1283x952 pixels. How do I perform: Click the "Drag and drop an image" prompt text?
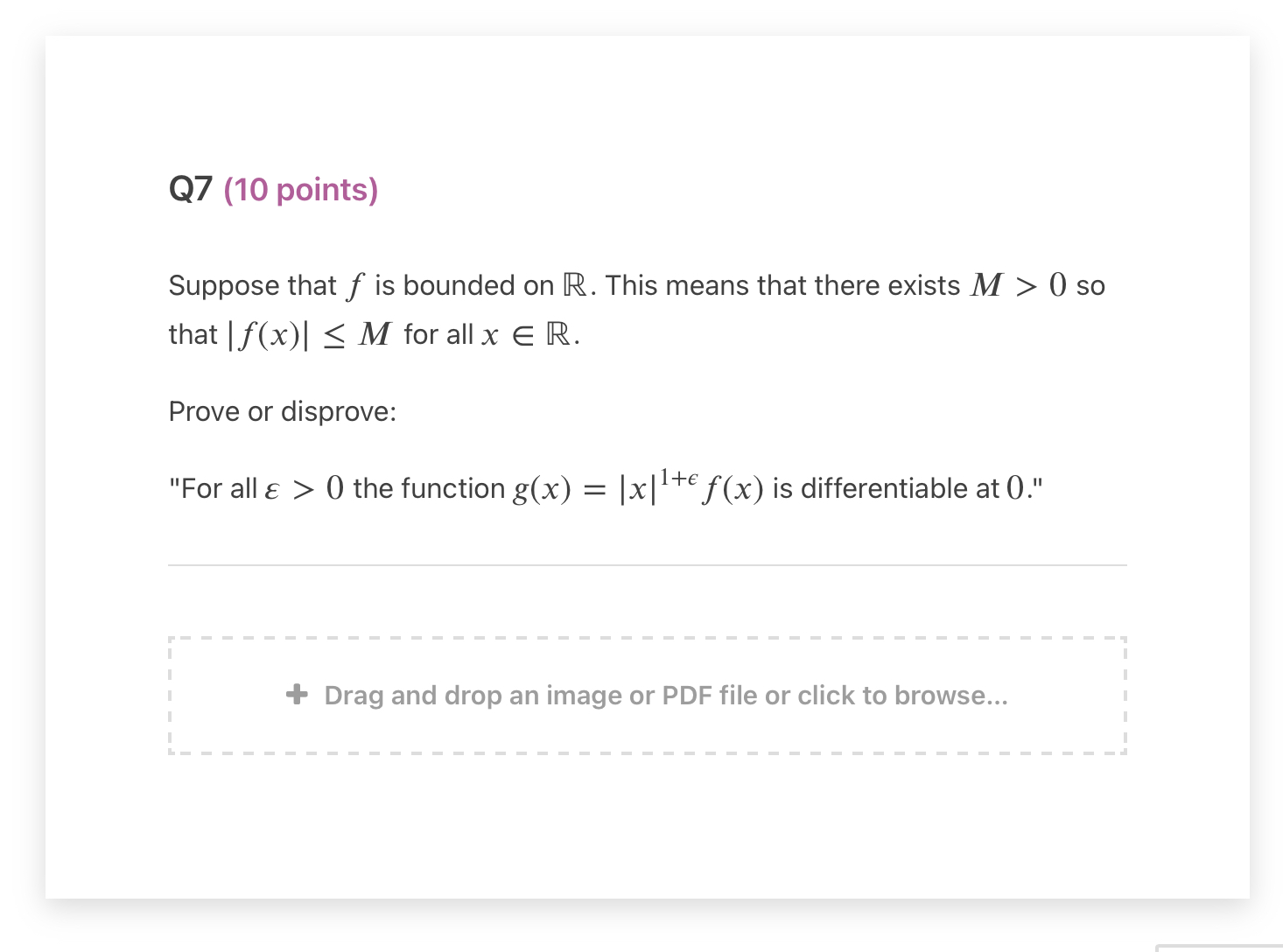tap(665, 695)
